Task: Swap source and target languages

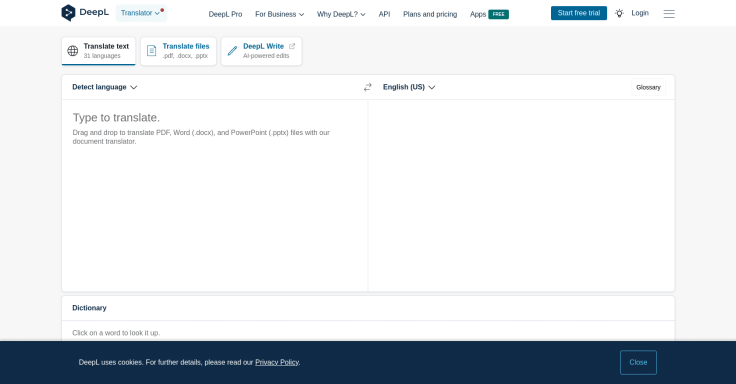Action: coord(368,87)
